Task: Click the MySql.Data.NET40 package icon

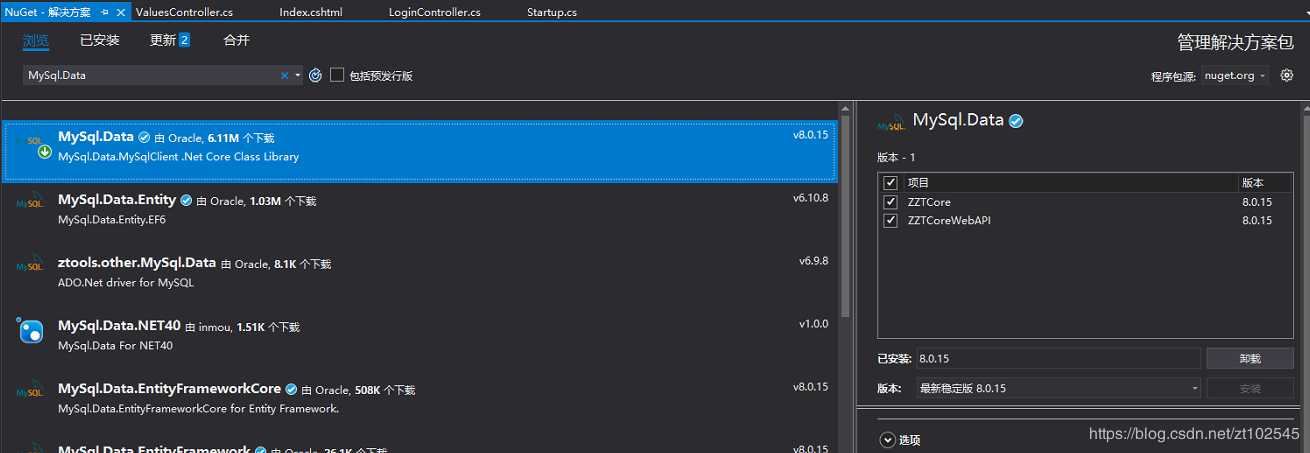Action: click(x=30, y=331)
